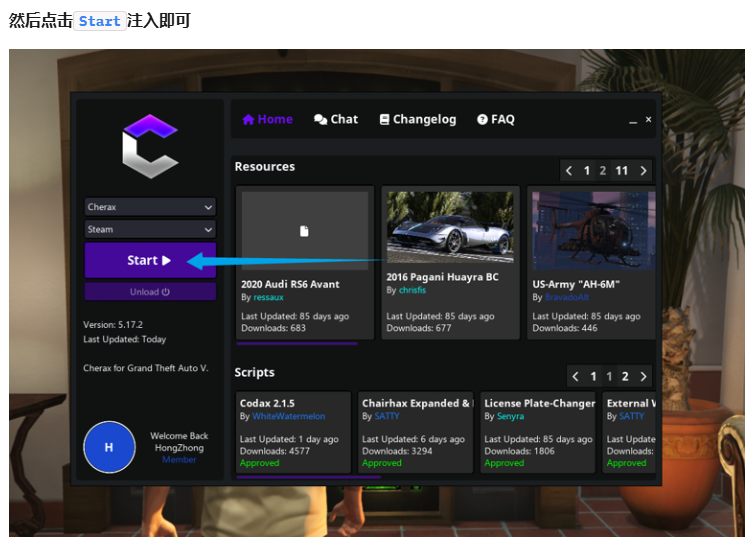753x547 pixels.
Task: Minimize the Cherax launcher window
Action: point(632,120)
